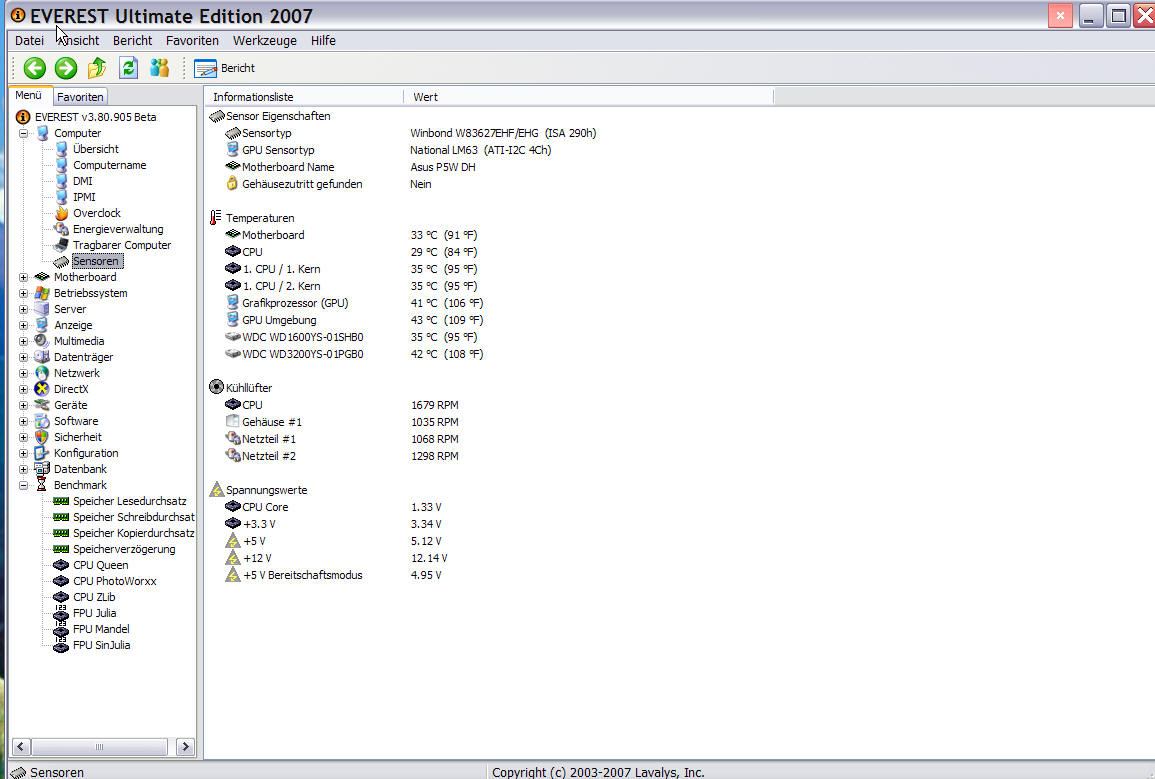Viewport: 1155px width, 779px height.
Task: Select the DMI tree item
Action: 82,181
